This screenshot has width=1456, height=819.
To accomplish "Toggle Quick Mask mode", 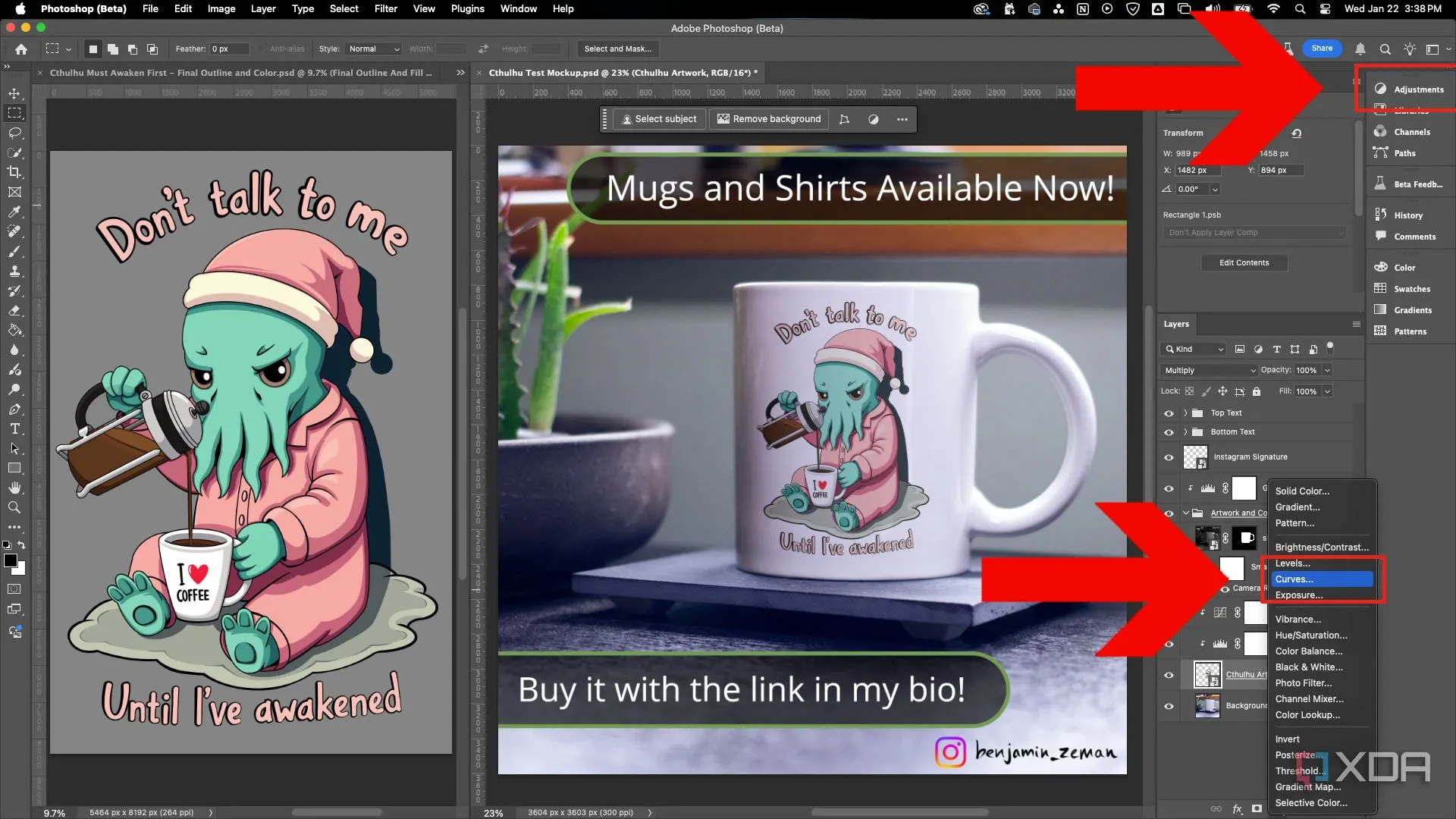I will tap(14, 589).
